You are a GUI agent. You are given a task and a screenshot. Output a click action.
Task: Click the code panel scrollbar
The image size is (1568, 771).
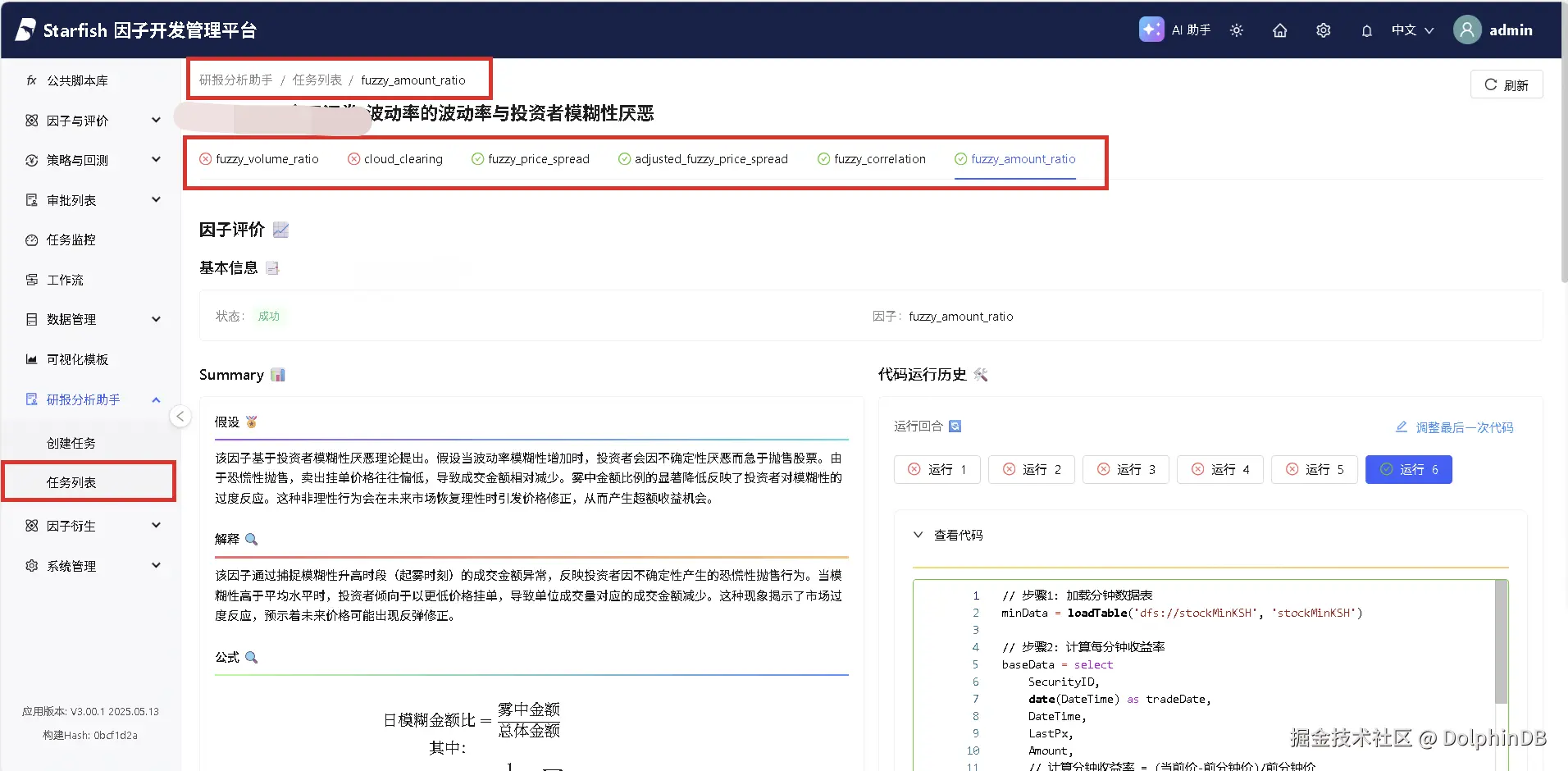tap(1502, 640)
